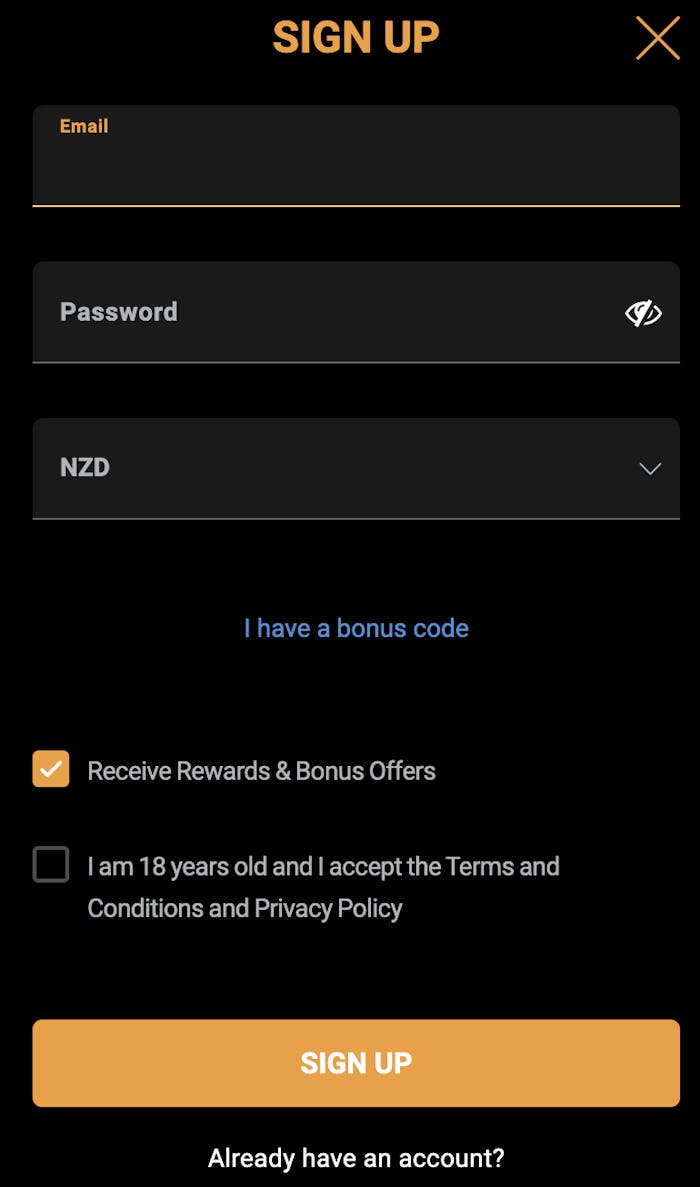Click the "Password" placeholder text

click(x=119, y=312)
